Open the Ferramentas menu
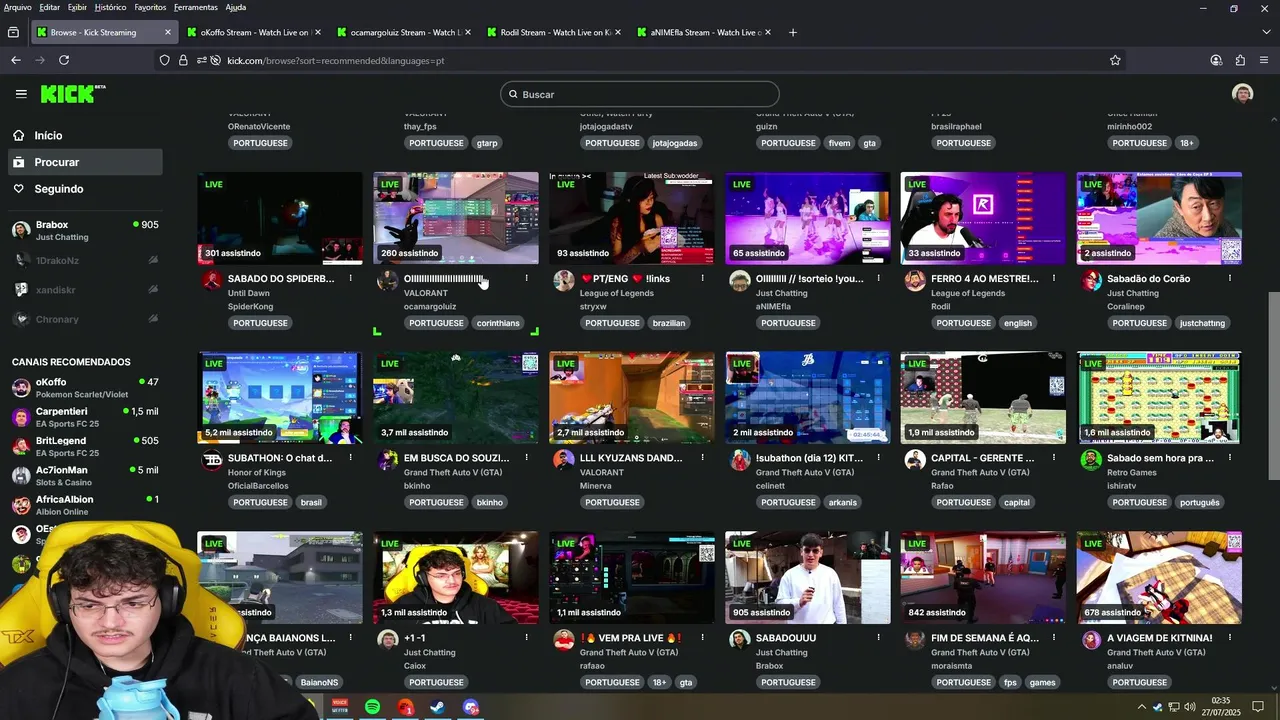The image size is (1280, 720). point(195,7)
